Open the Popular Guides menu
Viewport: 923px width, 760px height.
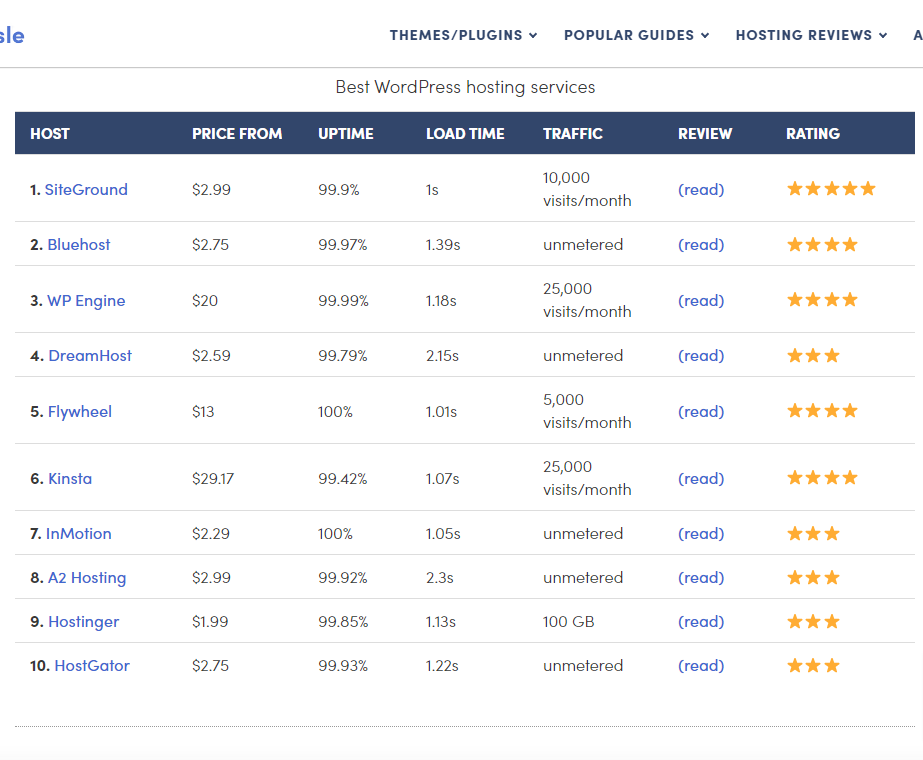(x=636, y=35)
